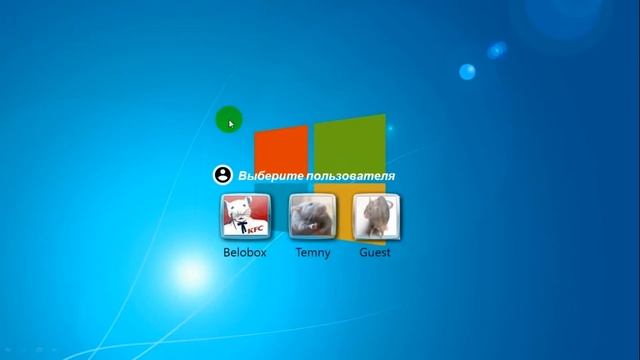Choose the Temny user avatar
This screenshot has width=640, height=360.
pos(313,216)
